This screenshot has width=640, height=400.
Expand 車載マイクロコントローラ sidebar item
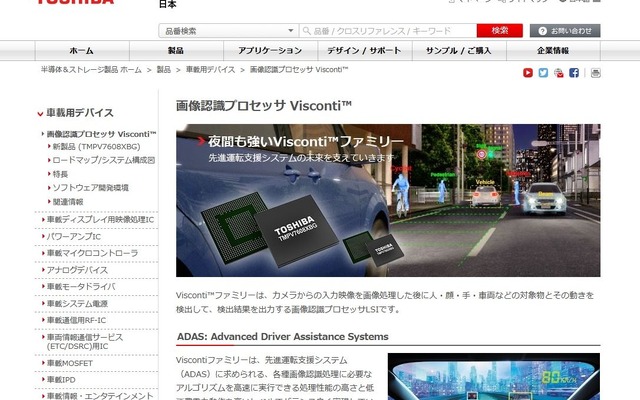(92, 253)
